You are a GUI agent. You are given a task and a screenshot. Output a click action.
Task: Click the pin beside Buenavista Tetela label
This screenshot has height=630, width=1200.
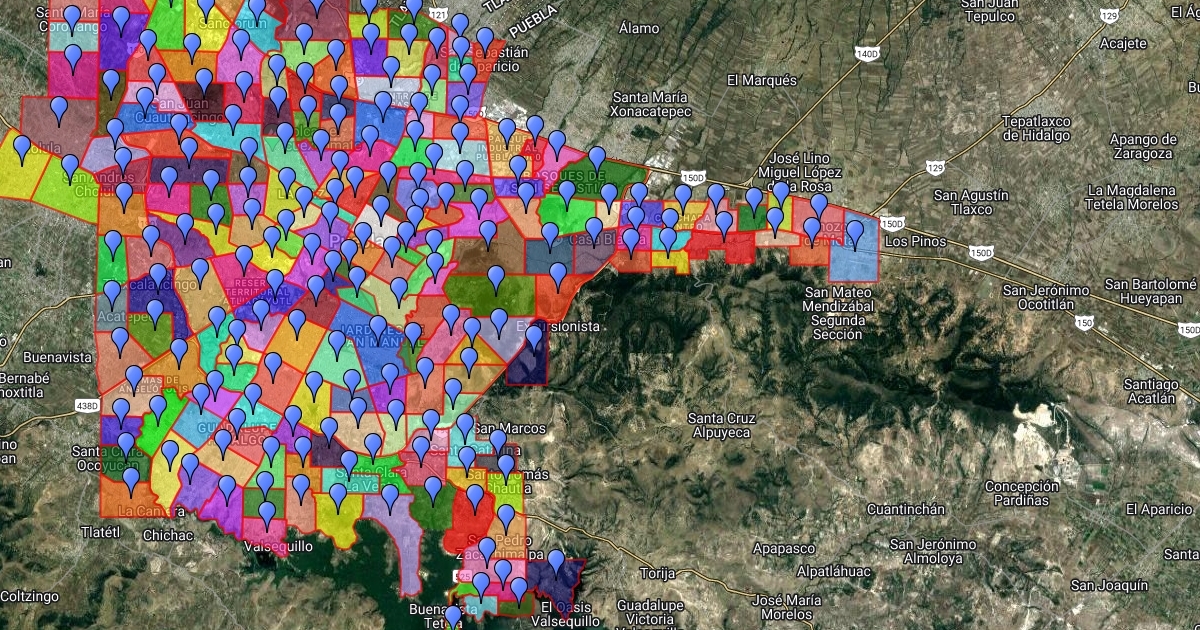pyautogui.click(x=453, y=618)
